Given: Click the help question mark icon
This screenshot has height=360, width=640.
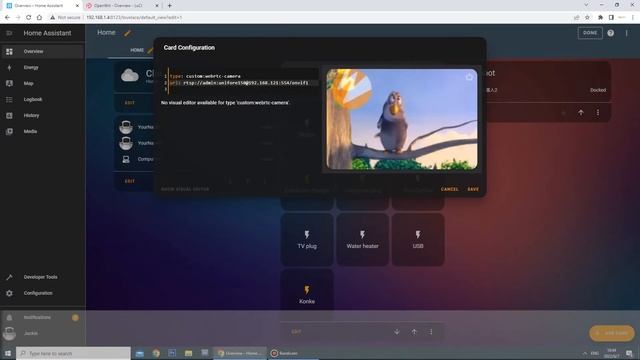Looking at the screenshot, I should point(611,33).
